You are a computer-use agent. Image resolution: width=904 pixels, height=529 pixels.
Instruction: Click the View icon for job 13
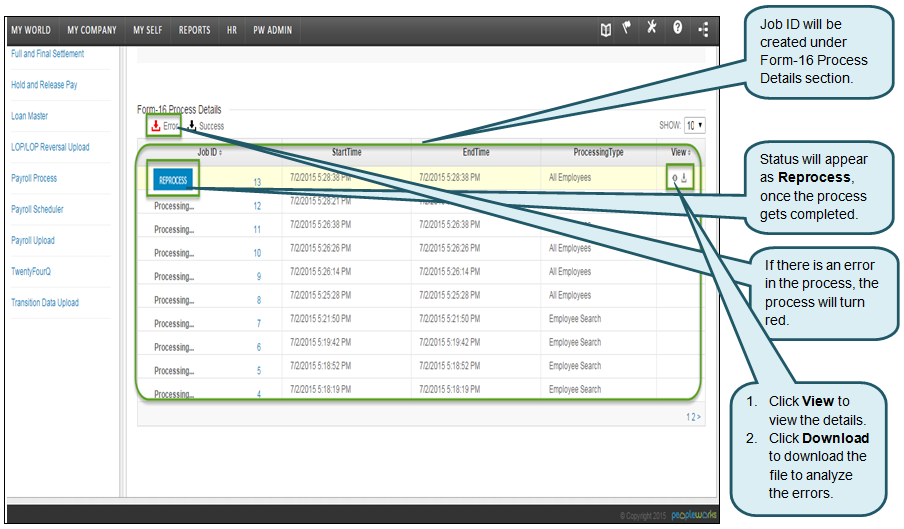675,178
